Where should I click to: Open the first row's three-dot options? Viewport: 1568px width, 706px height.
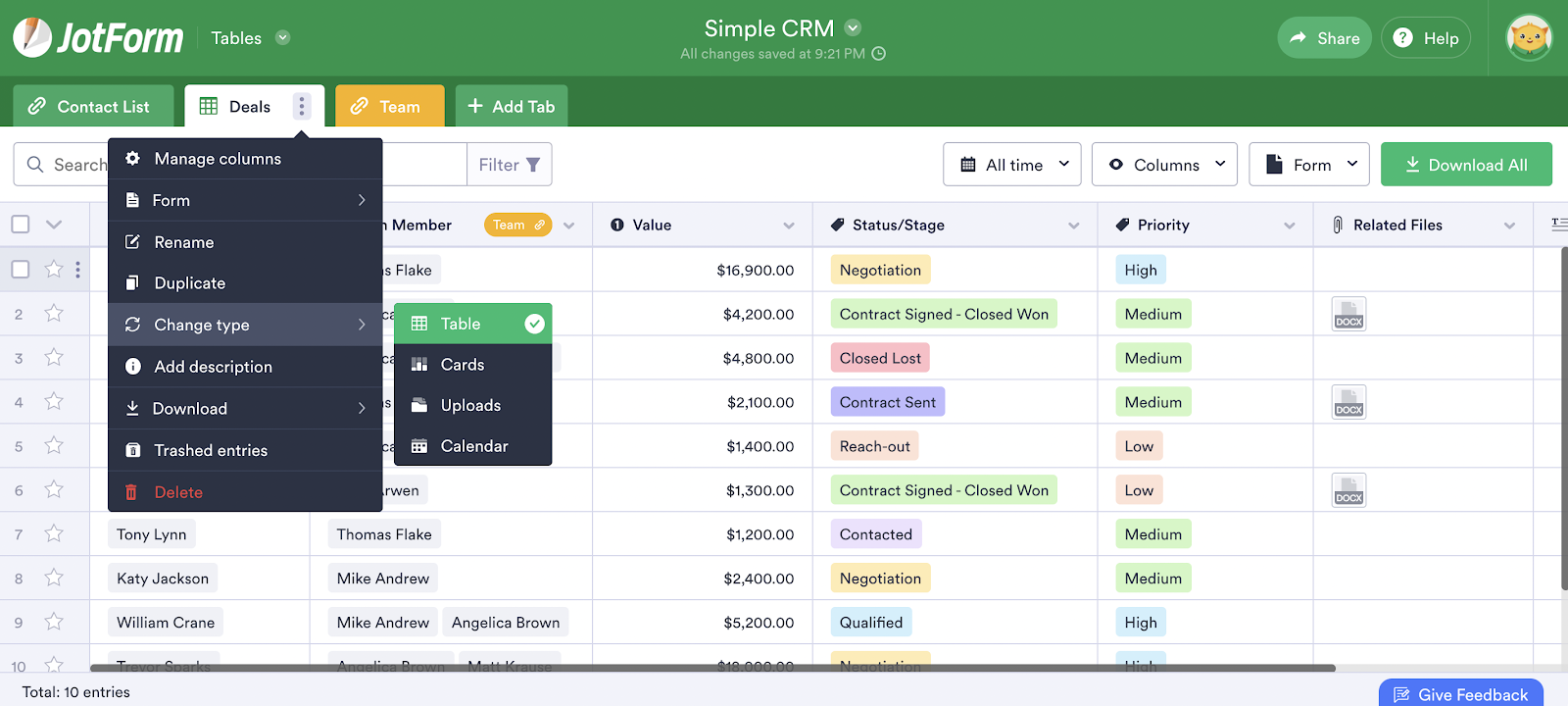77,270
